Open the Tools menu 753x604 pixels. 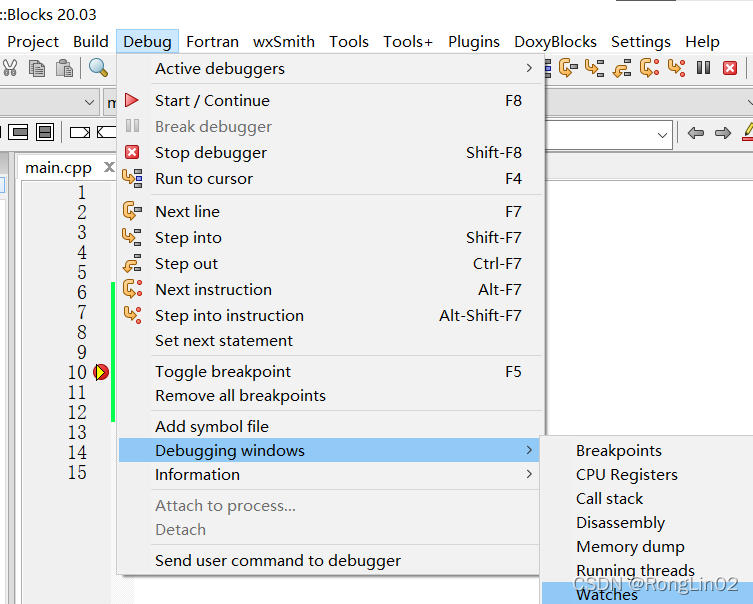349,42
